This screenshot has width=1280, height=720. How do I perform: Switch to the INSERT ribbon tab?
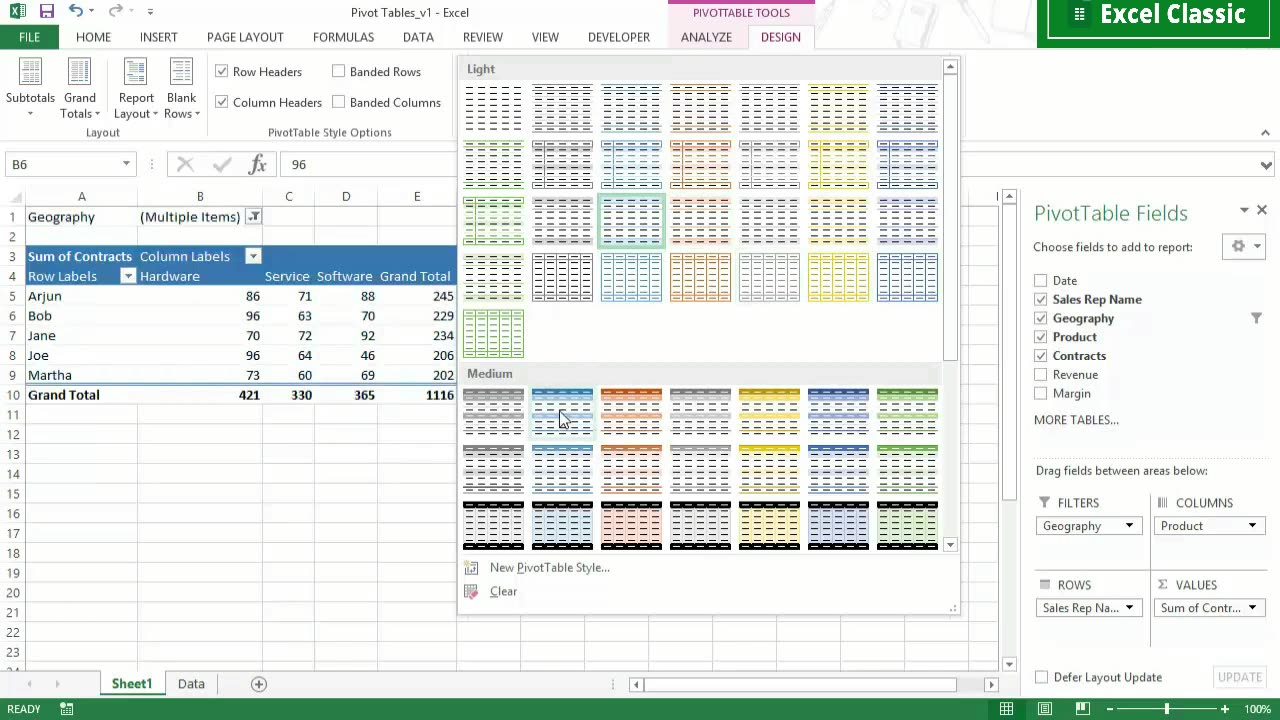159,37
